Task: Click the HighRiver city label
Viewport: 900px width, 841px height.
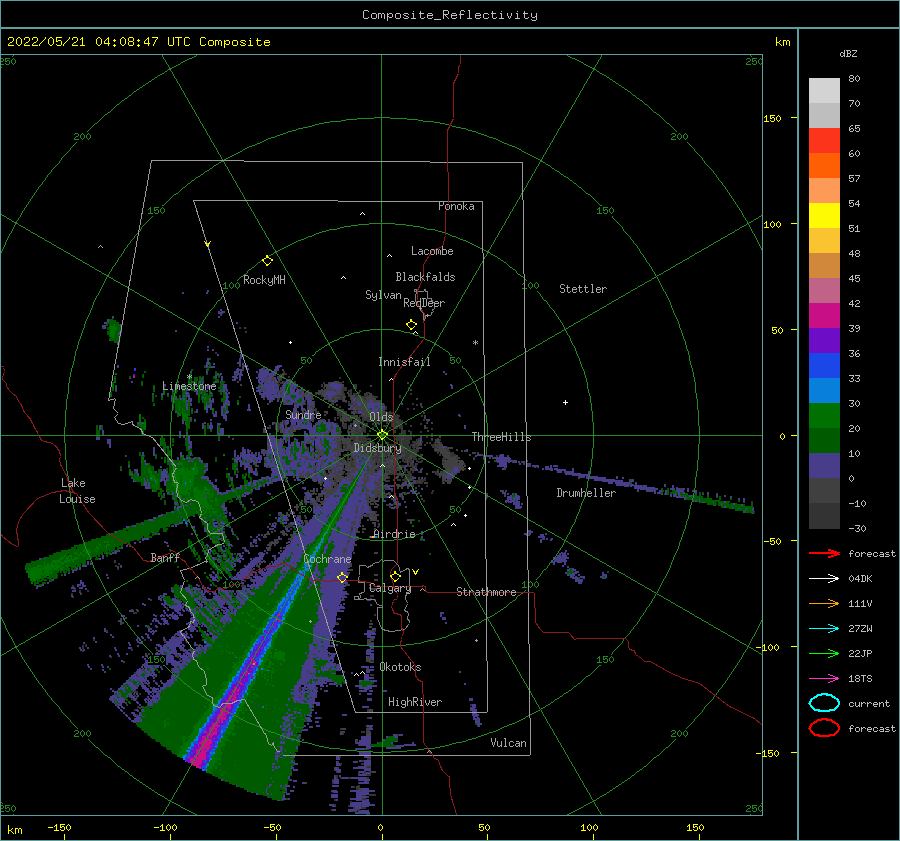Action: (x=415, y=702)
